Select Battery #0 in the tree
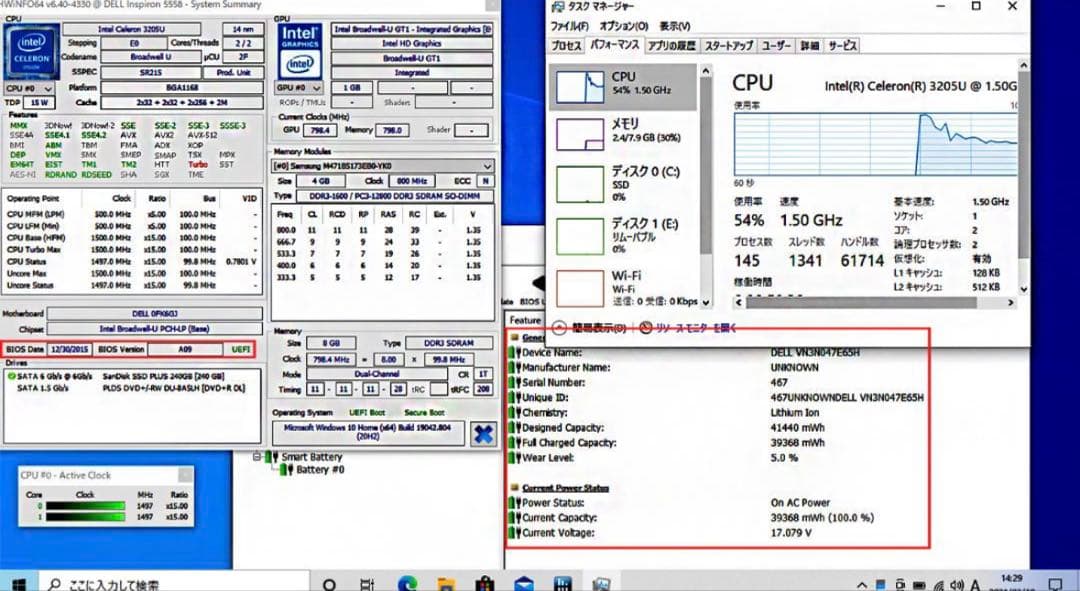 point(320,470)
